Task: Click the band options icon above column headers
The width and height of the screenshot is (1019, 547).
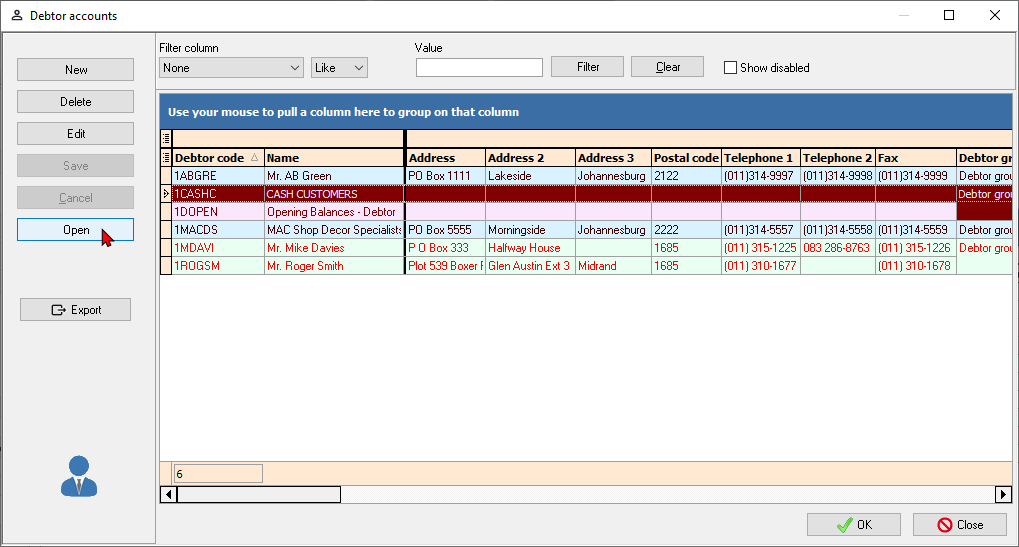Action: click(x=166, y=138)
